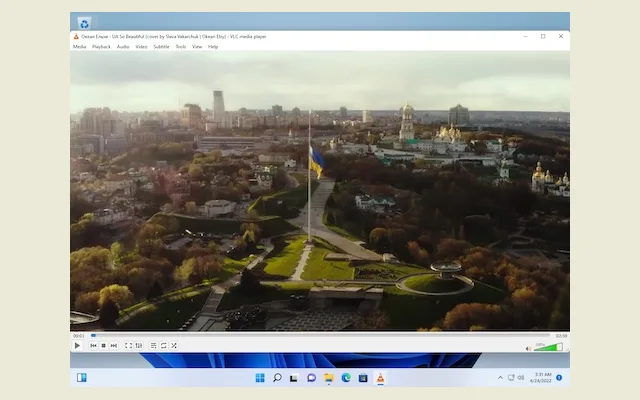Click the VLC cone icon in title bar
This screenshot has height=400, width=640.
(76, 36)
